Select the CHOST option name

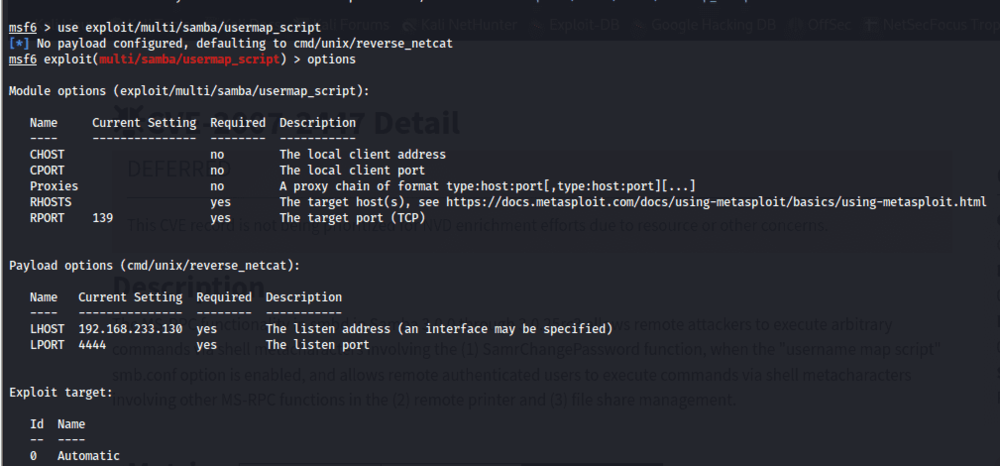(47, 154)
